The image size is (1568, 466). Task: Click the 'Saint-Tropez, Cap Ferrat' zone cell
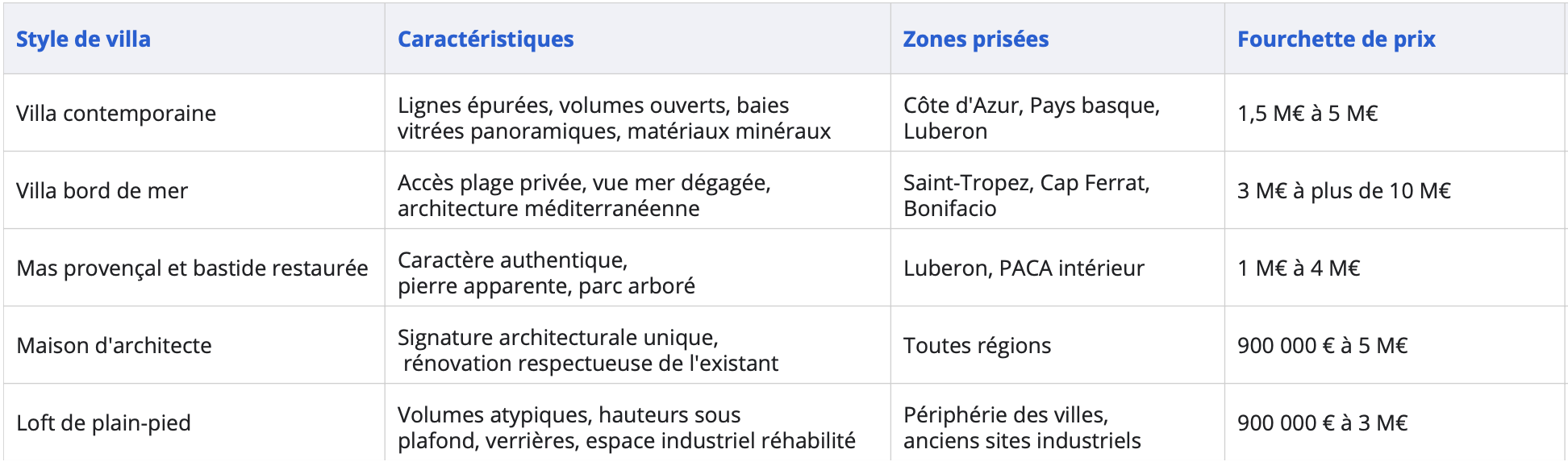1057,190
